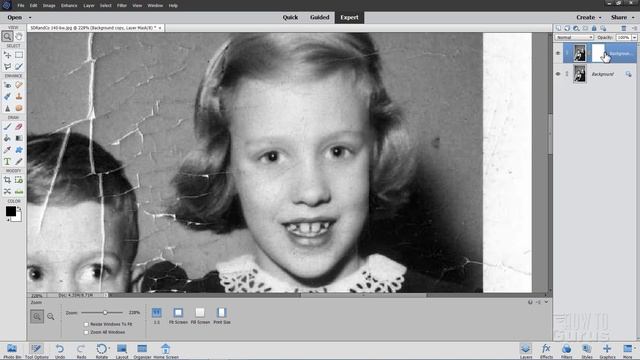Viewport: 640px width, 360px height.
Task: Select the Pencil tool
Action: tap(19, 162)
